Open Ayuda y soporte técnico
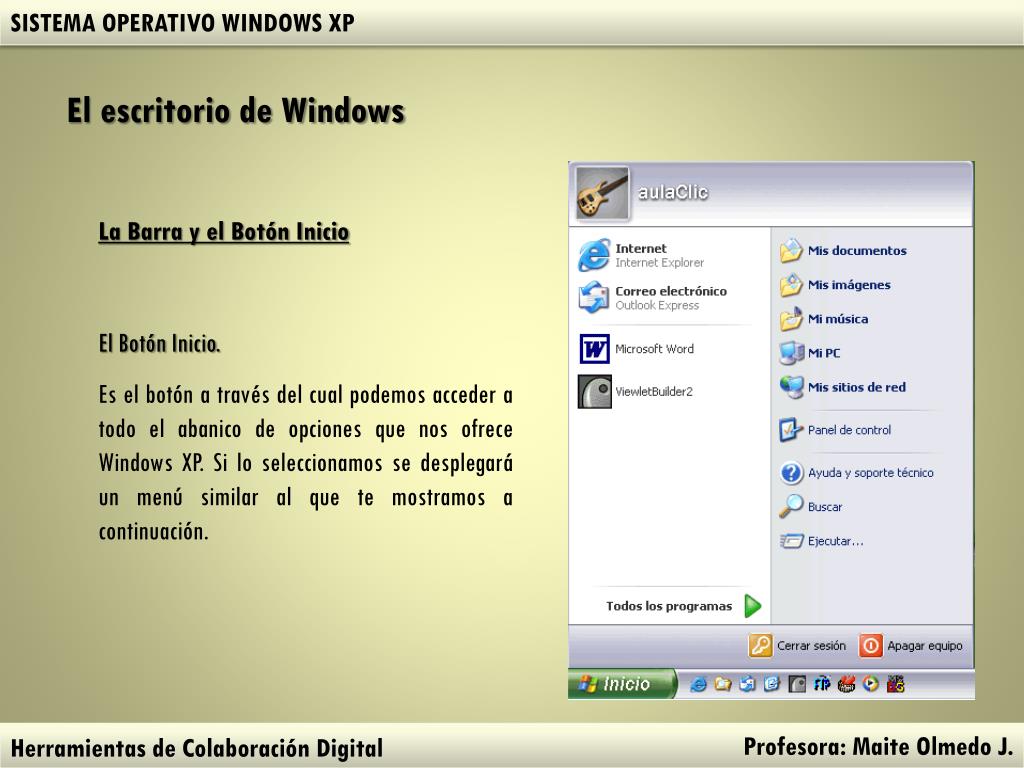Screen dimensions: 1024x768 857,473
